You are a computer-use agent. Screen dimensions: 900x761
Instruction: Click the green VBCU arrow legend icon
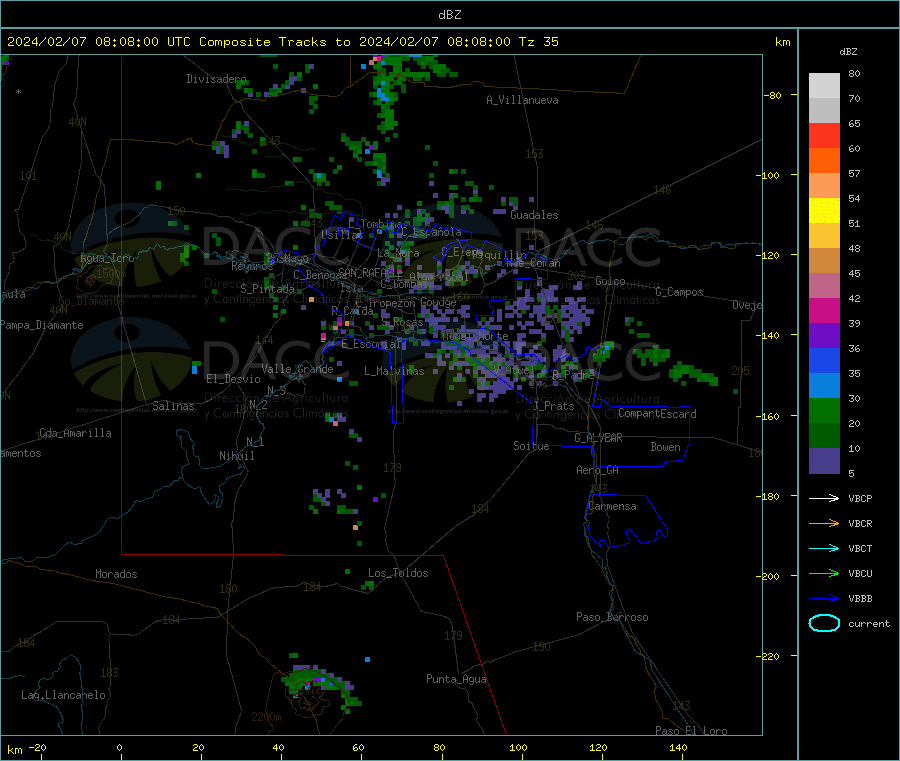[x=824, y=573]
